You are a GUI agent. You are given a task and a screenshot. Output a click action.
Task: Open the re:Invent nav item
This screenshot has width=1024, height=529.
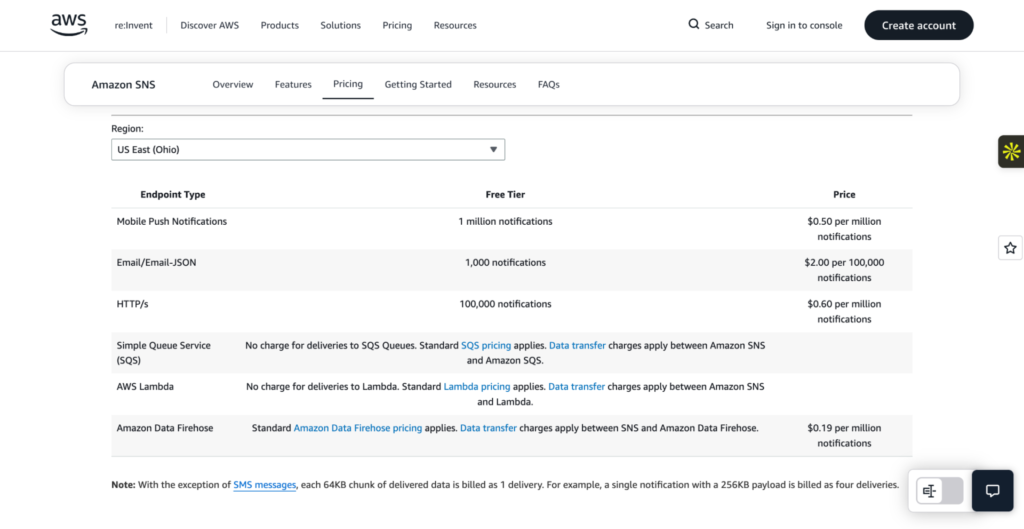click(133, 25)
